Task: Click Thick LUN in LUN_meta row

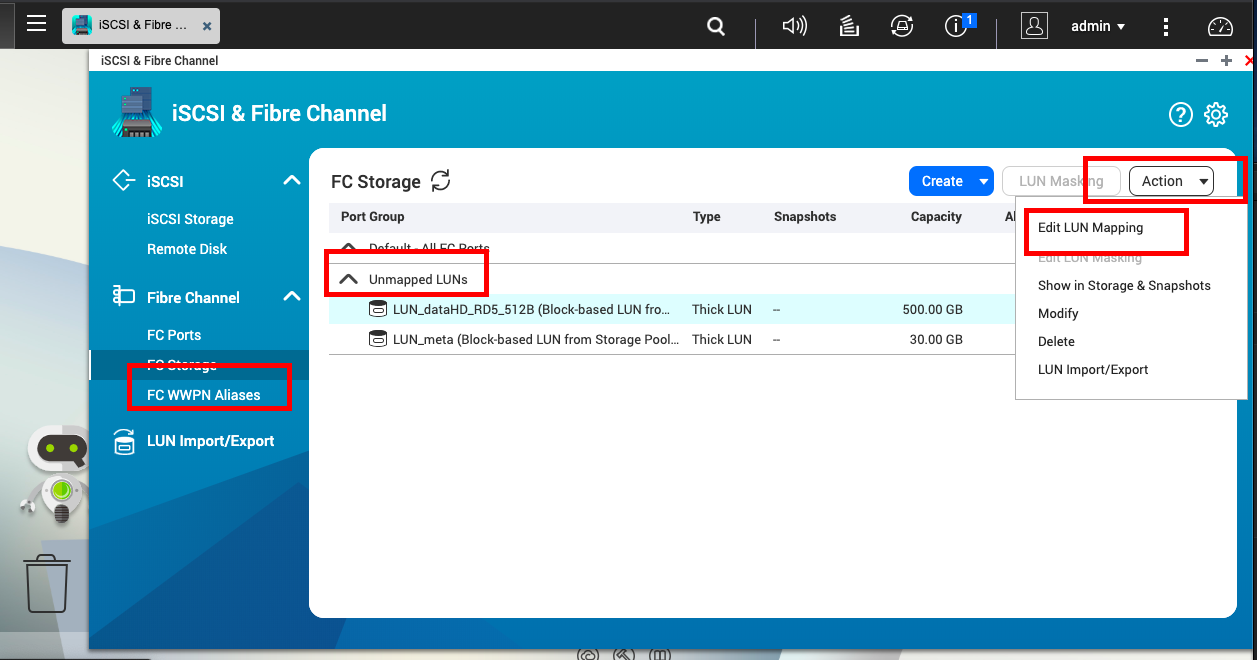Action: [x=722, y=339]
